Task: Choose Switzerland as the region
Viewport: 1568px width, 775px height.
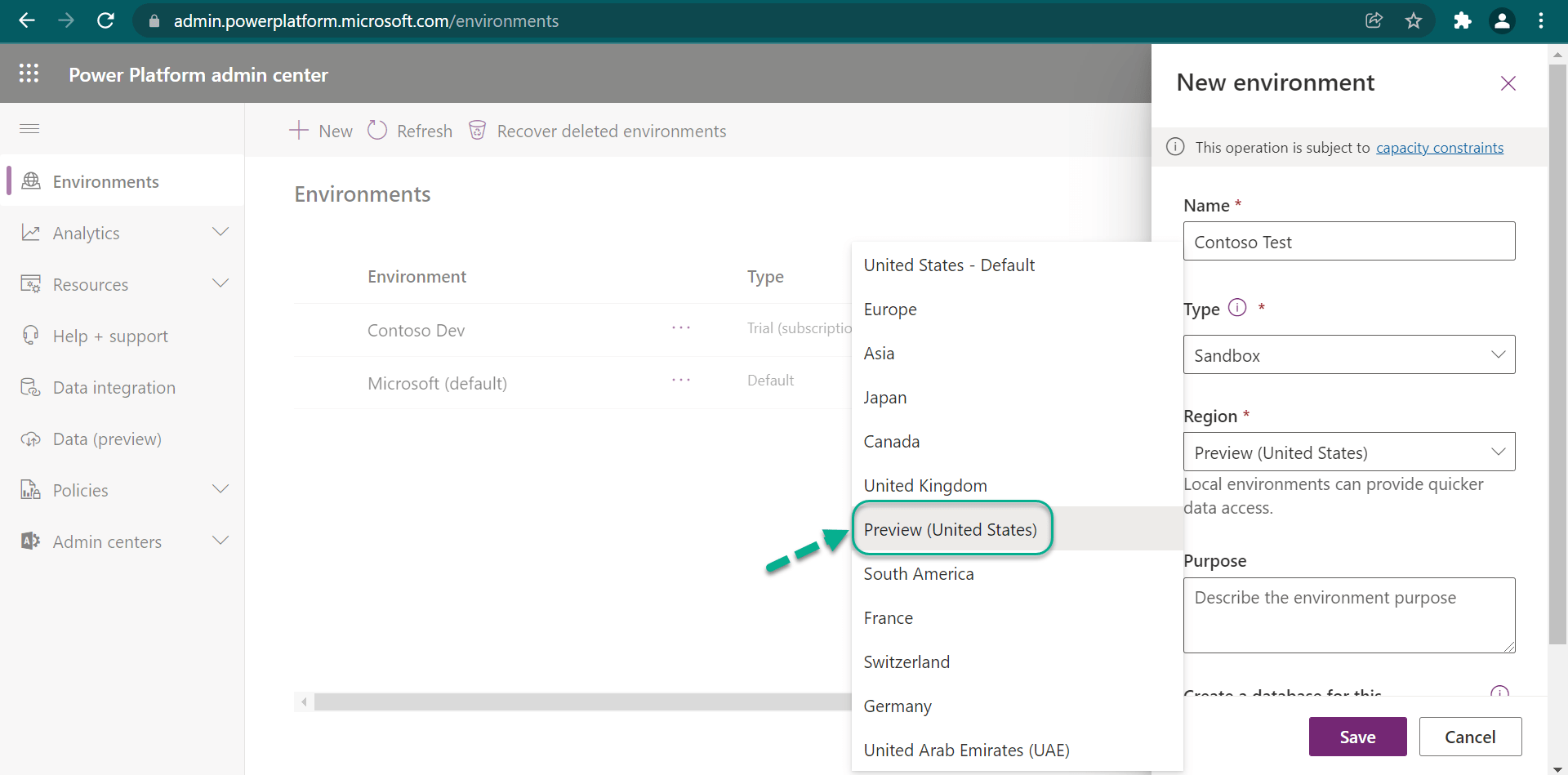Action: pos(1017,661)
